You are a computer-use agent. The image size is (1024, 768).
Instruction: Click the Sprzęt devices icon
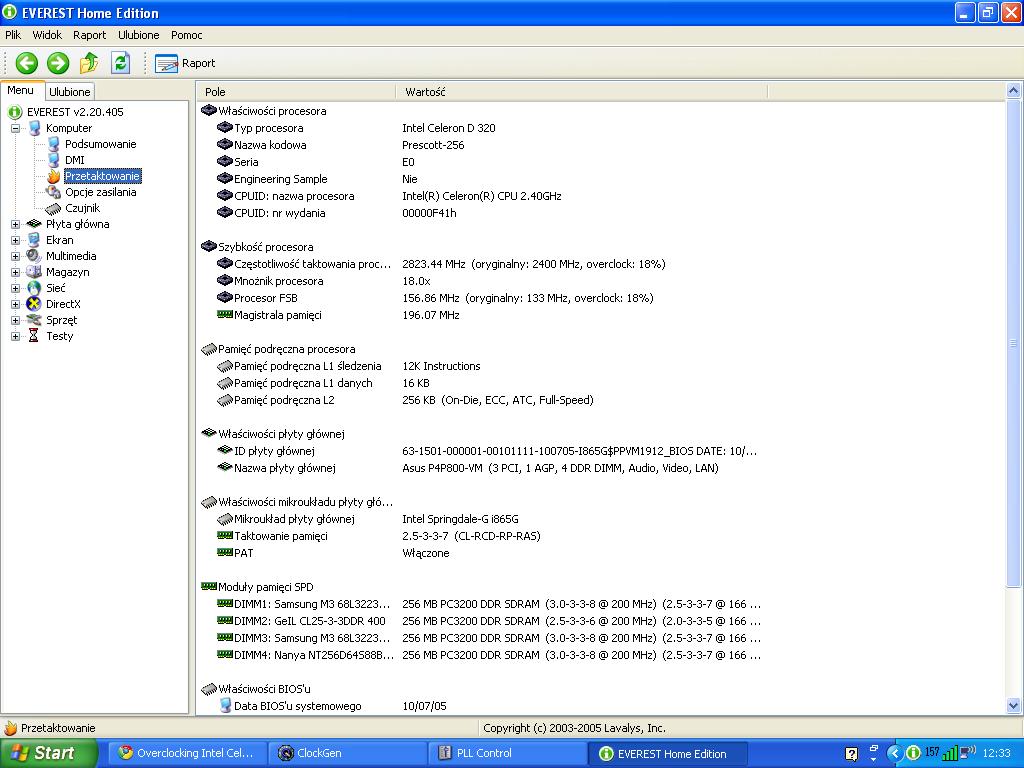coord(34,320)
